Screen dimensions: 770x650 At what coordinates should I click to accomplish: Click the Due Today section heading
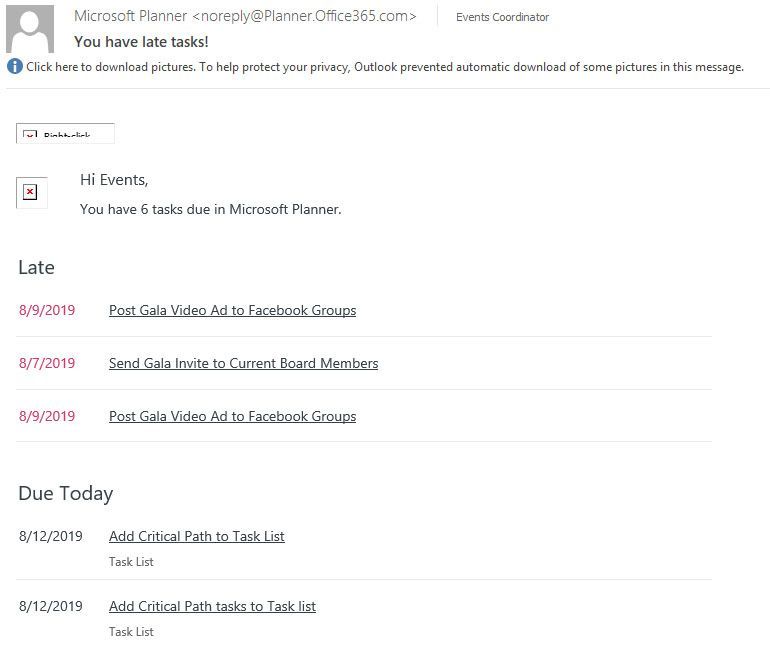tap(66, 493)
